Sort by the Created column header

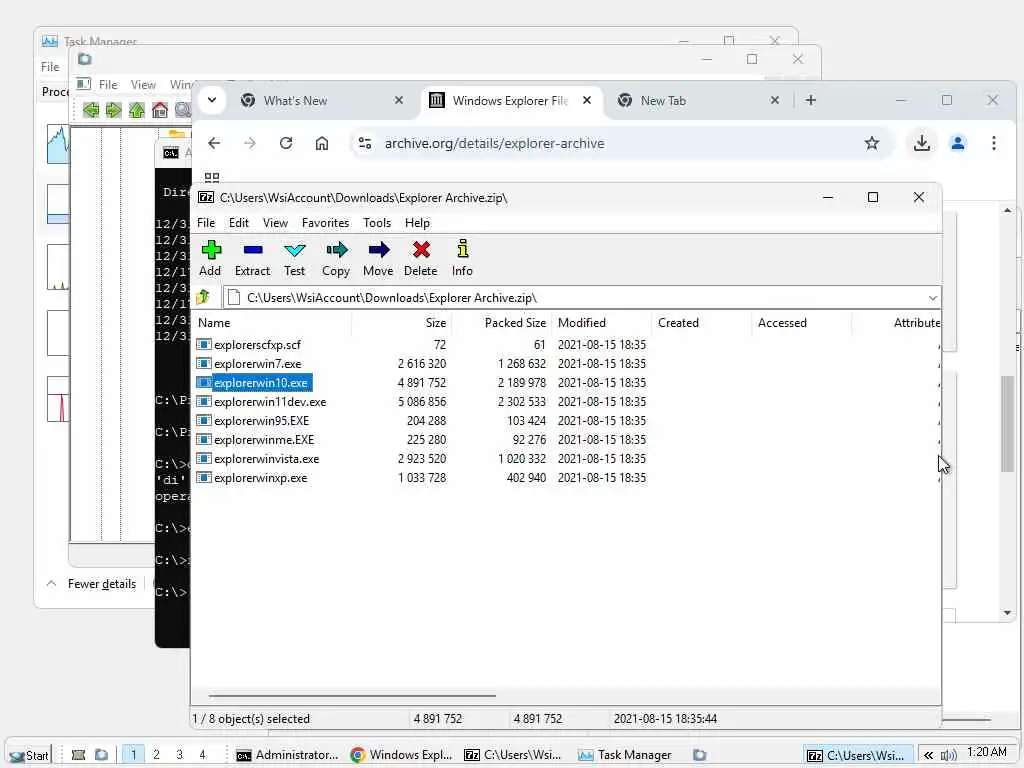(x=701, y=323)
